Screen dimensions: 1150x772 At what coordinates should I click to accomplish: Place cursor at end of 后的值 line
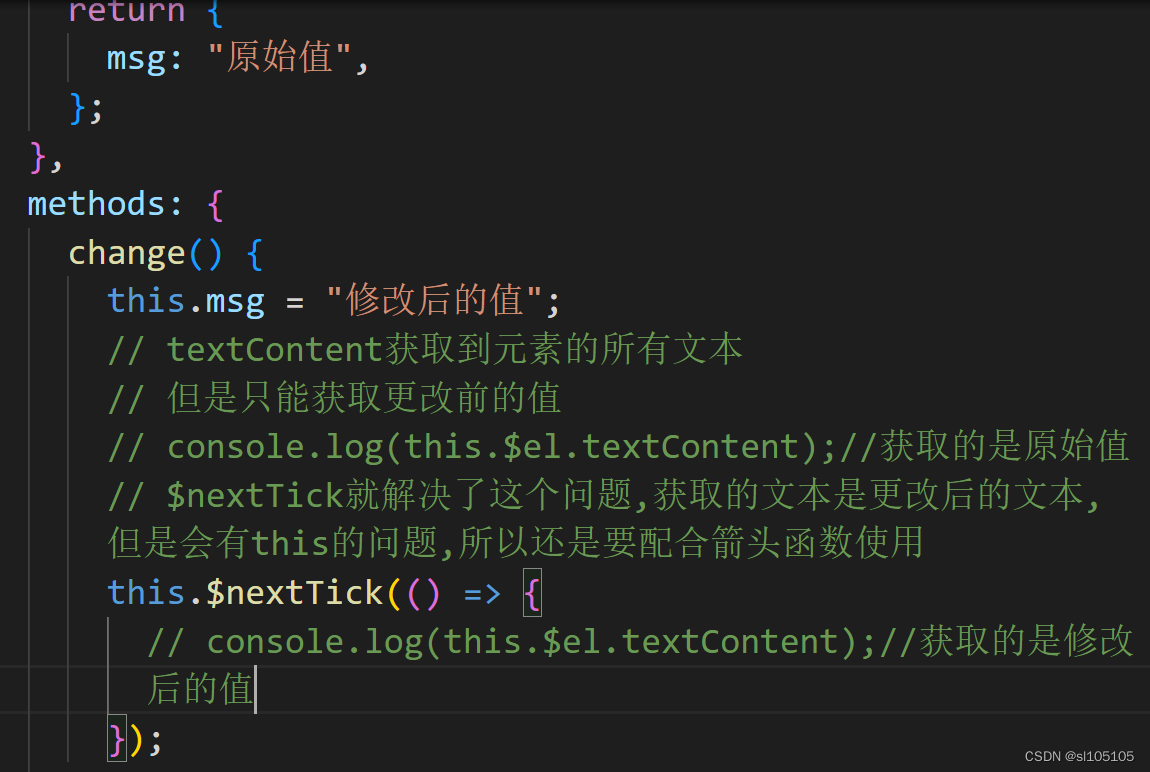pyautogui.click(x=255, y=690)
